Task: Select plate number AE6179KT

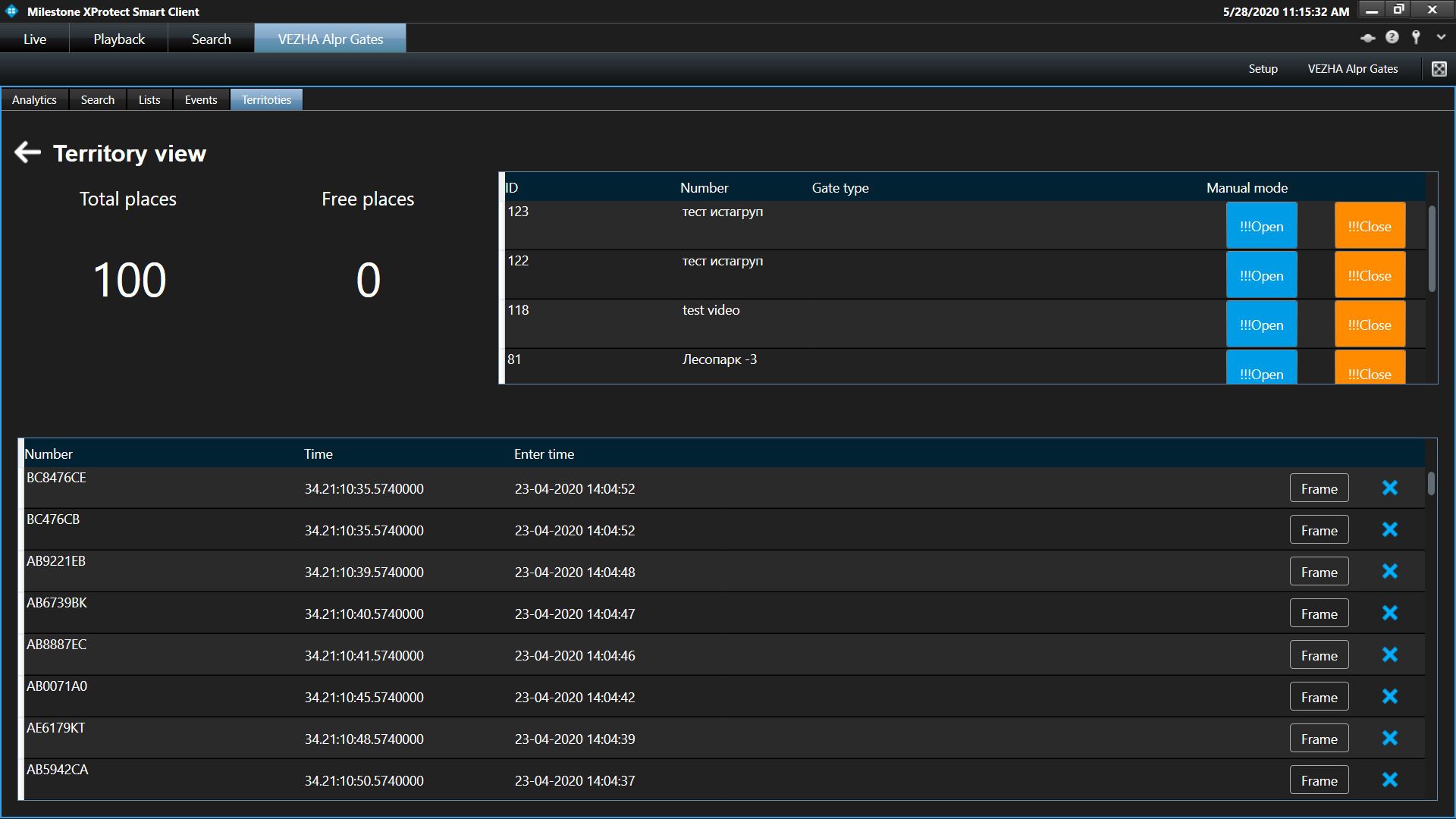Action: [55, 727]
